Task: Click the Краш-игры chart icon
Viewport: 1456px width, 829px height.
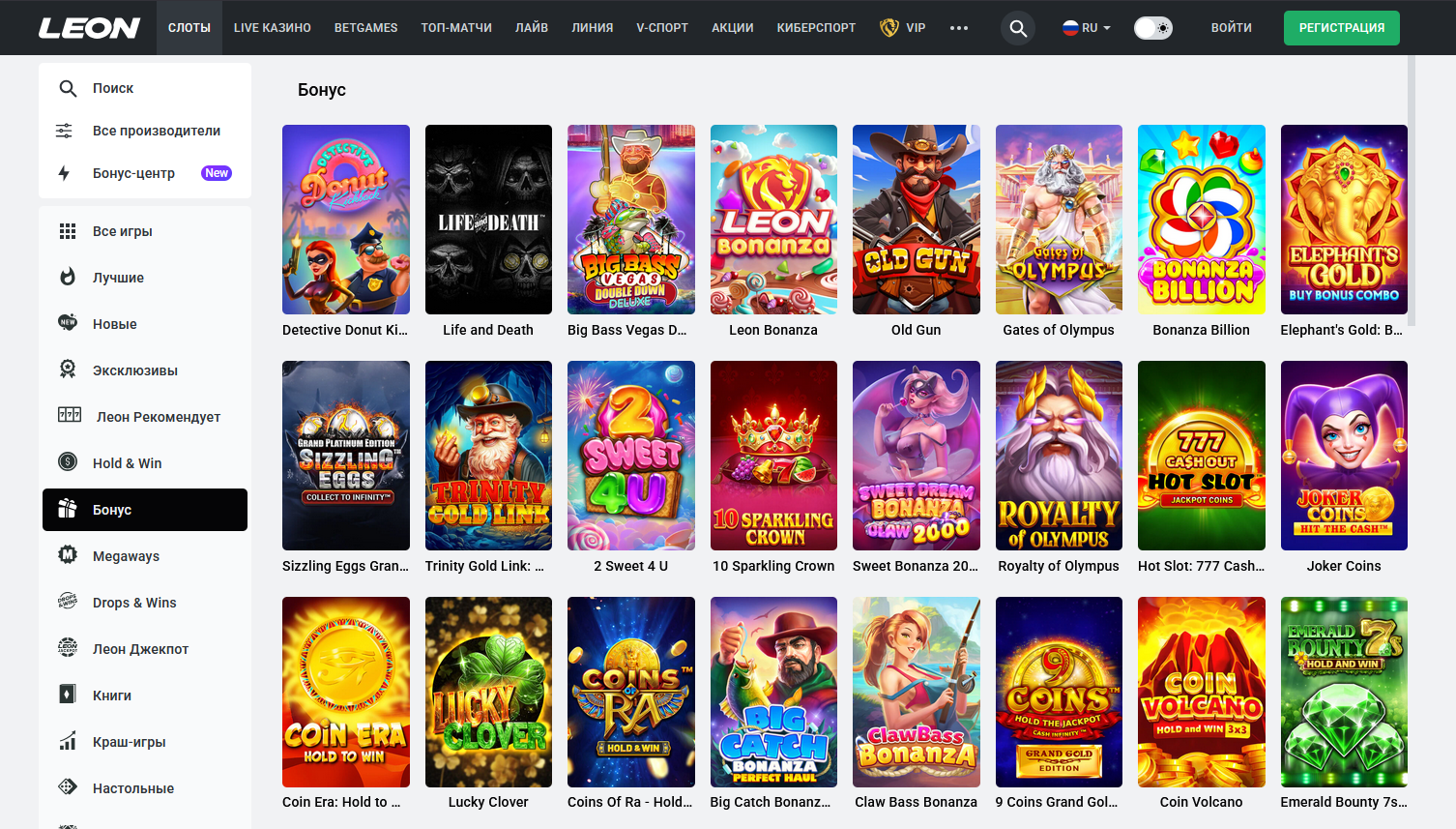Action: point(68,741)
